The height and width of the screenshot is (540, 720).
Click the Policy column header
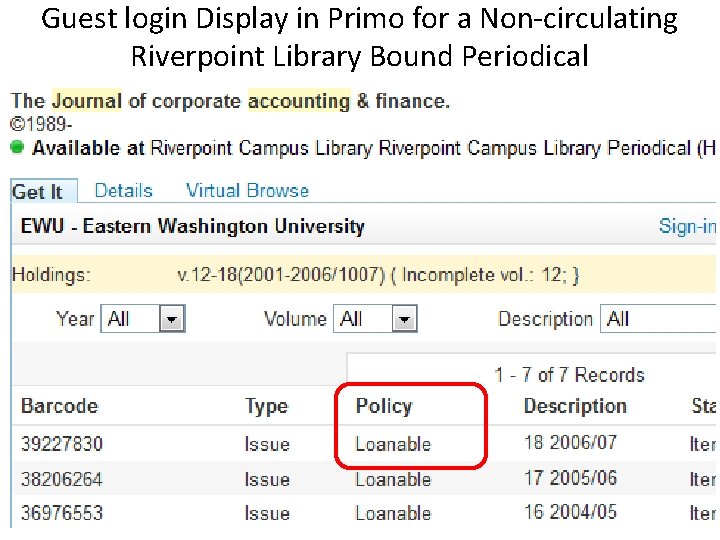tap(384, 406)
